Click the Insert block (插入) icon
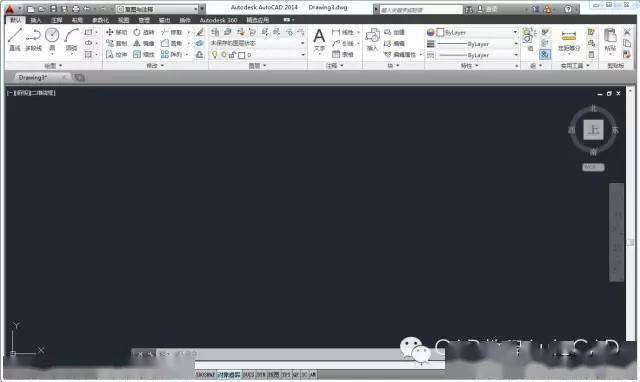 click(x=372, y=39)
